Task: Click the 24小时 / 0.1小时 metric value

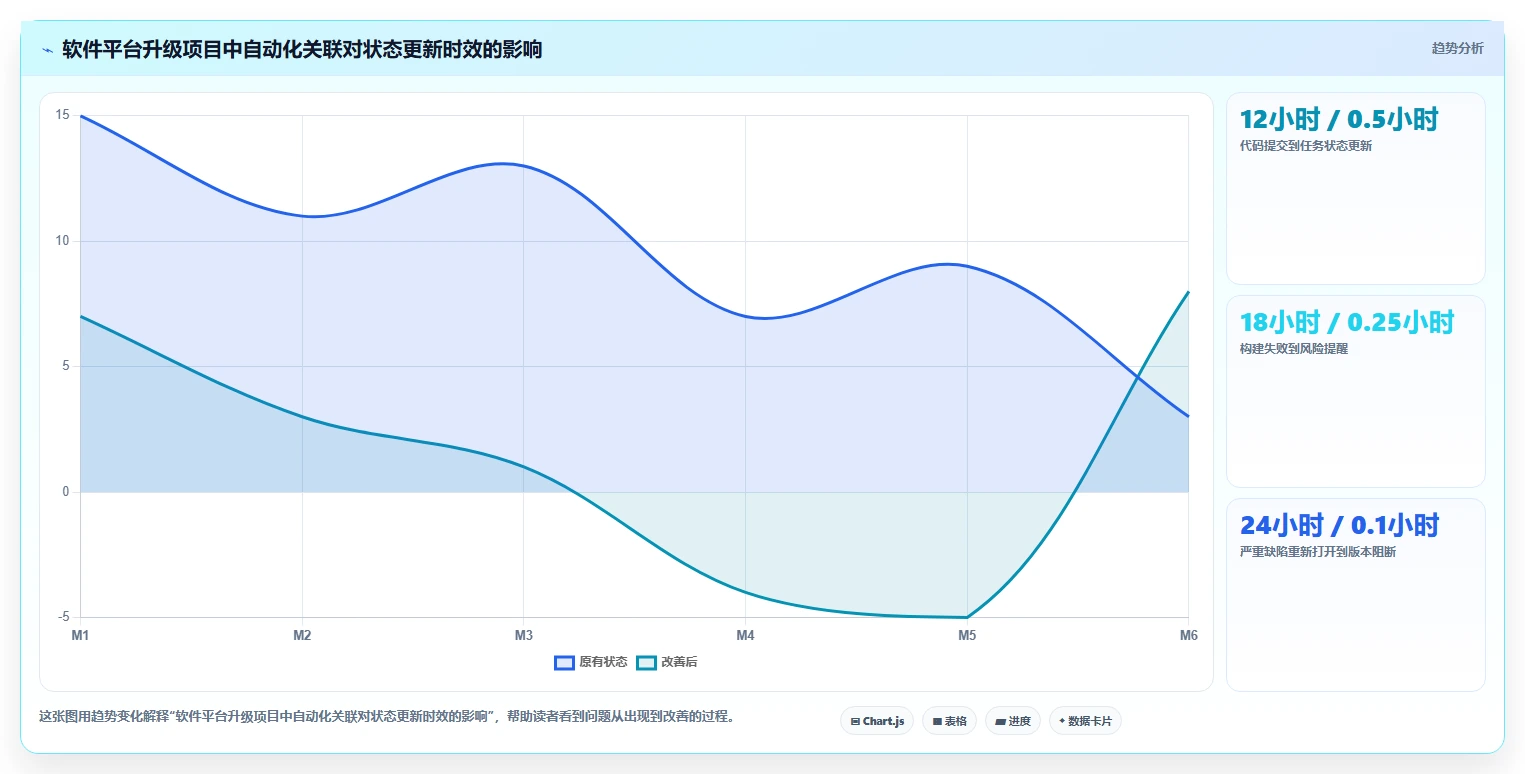Action: click(1339, 525)
